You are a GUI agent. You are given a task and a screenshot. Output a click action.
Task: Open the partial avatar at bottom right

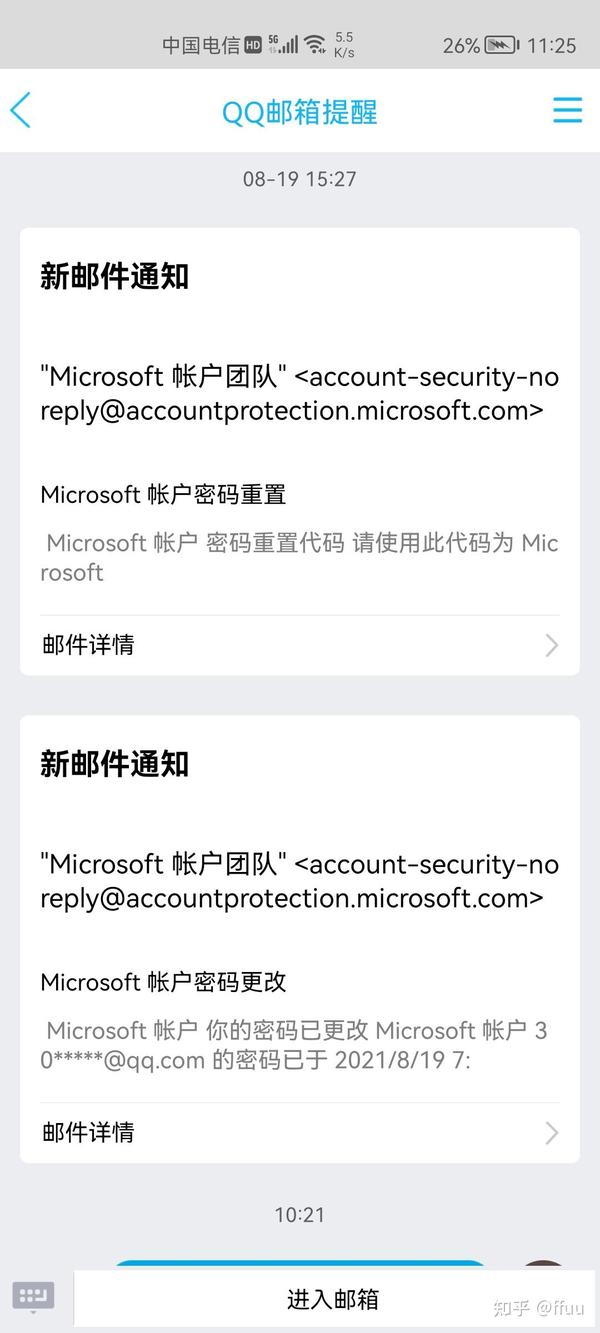pos(544,1266)
